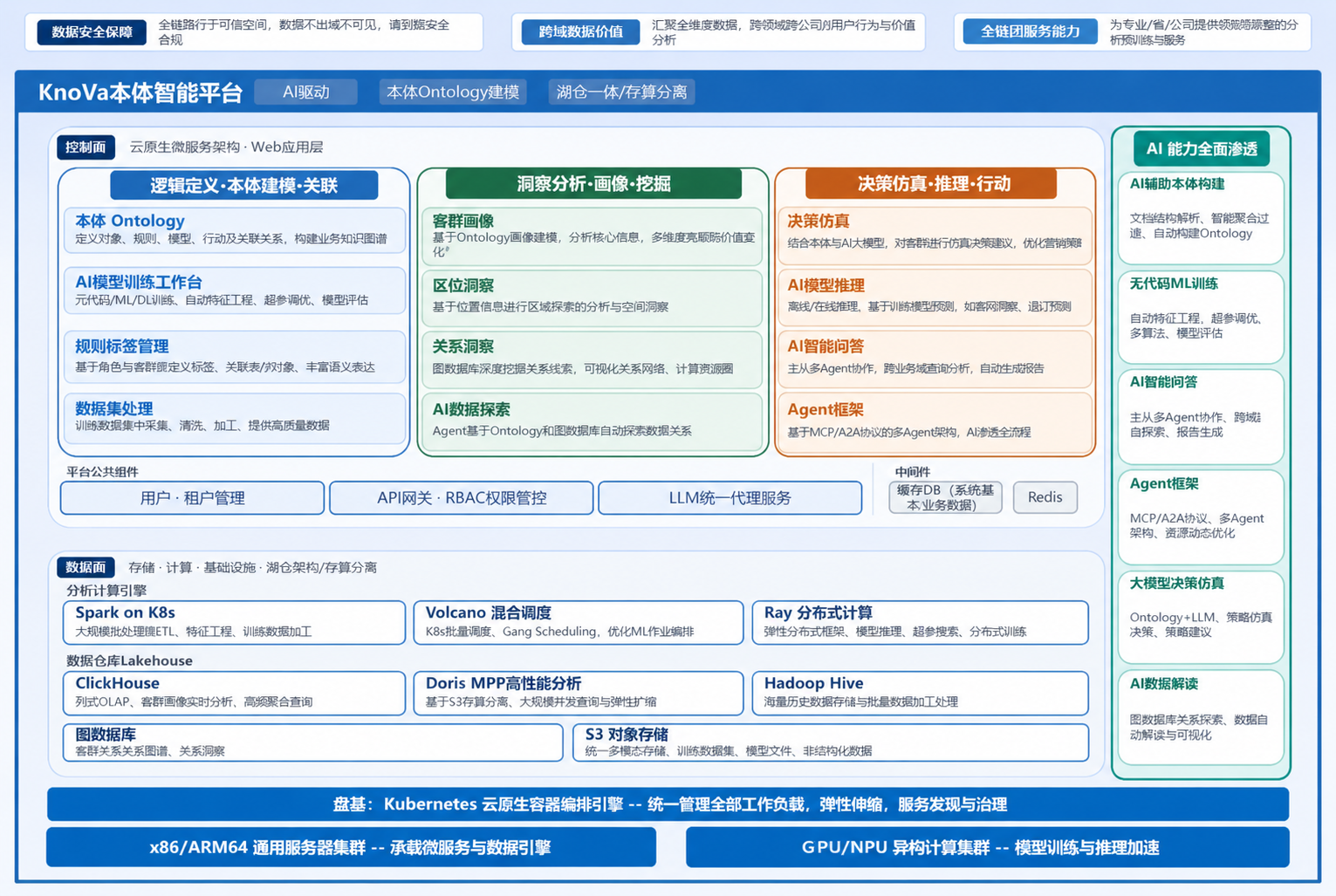Click the 中间件 section label
Screen dimensions: 1336x896
pyautogui.click(x=912, y=472)
